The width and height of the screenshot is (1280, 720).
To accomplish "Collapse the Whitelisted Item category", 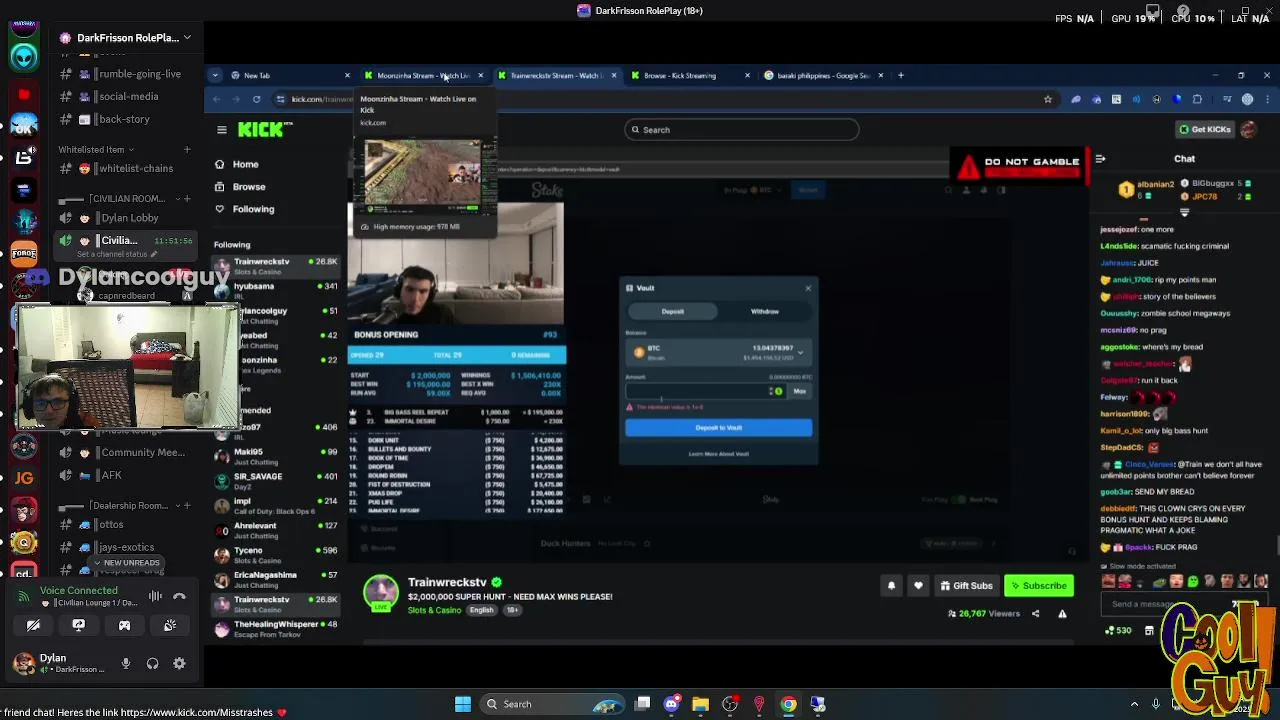I will point(98,149).
